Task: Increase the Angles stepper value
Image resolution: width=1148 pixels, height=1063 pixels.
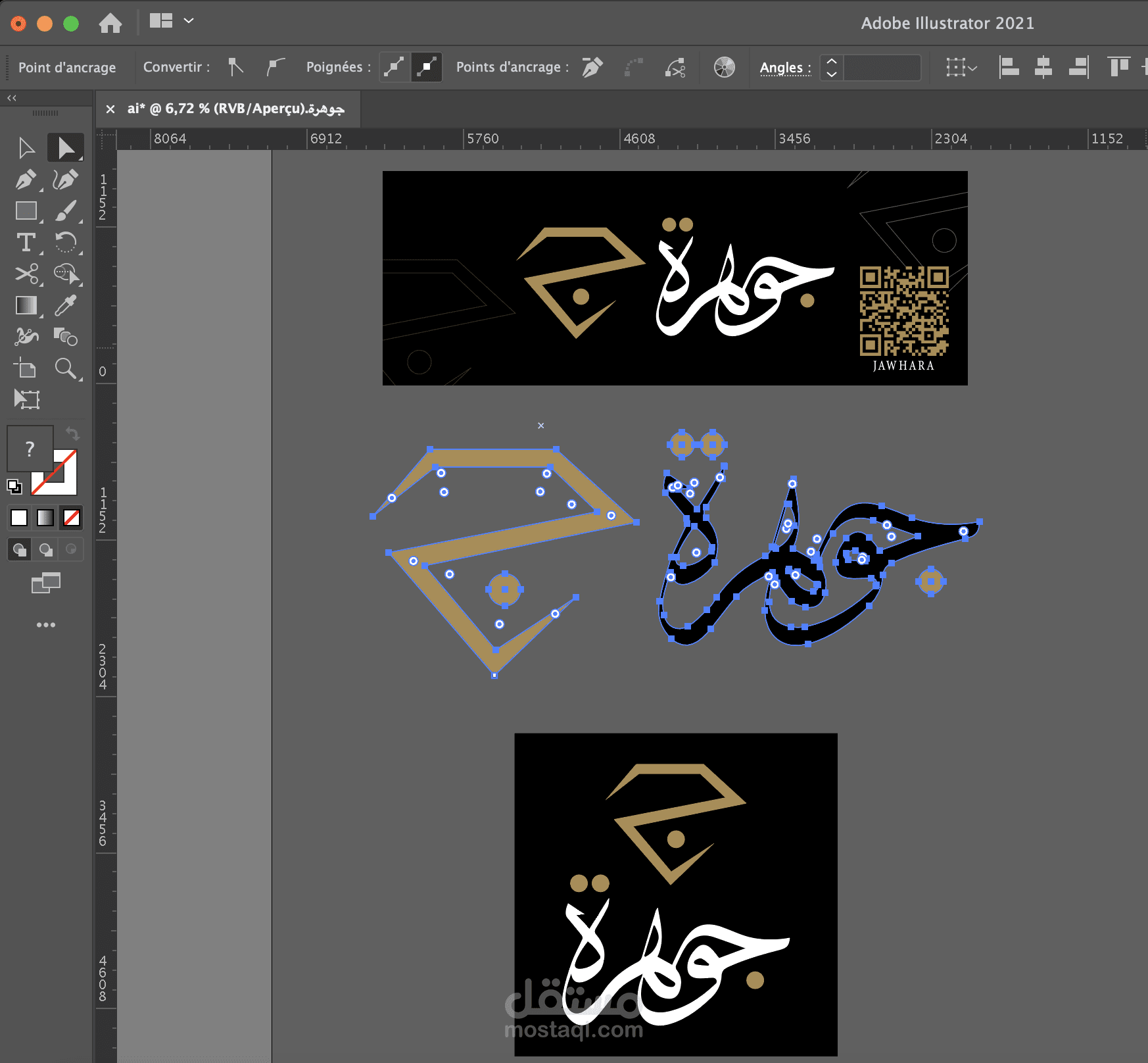Action: (x=832, y=61)
